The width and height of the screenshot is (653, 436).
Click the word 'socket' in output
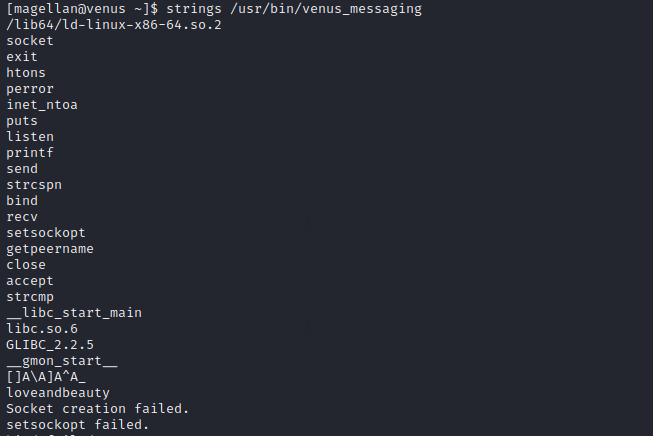coord(30,41)
